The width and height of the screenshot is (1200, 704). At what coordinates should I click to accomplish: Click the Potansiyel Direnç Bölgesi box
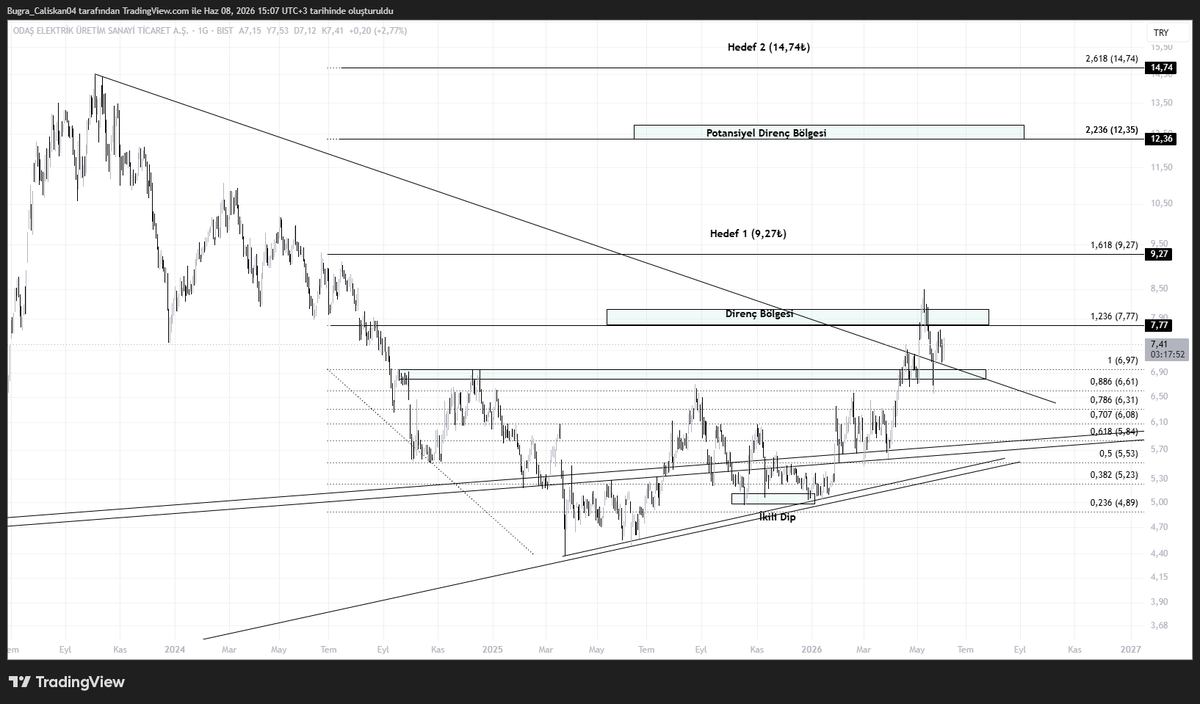(829, 132)
